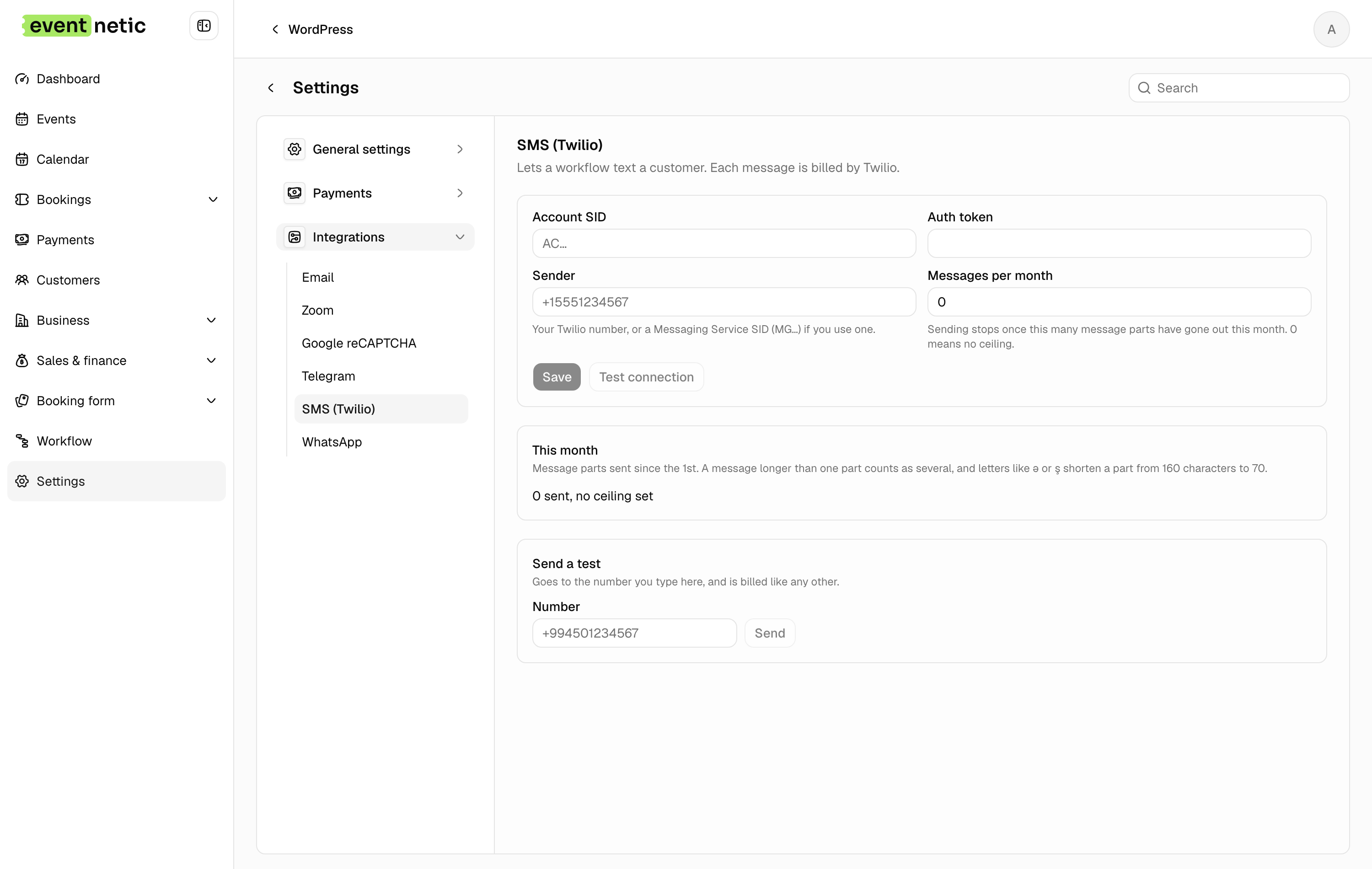Click the Events calendar icon

tap(21, 119)
